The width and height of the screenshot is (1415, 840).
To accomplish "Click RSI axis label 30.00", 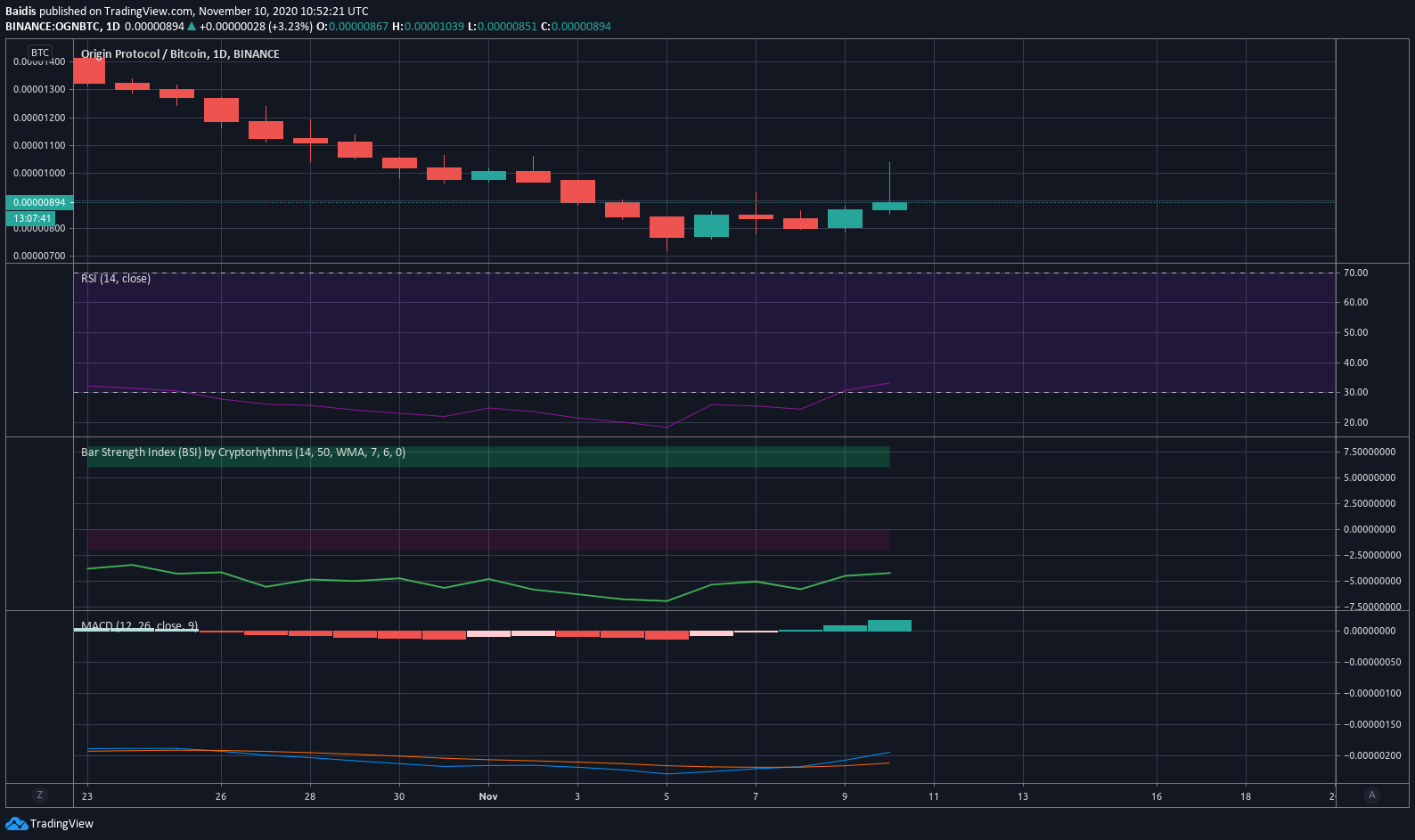I will (1356, 392).
